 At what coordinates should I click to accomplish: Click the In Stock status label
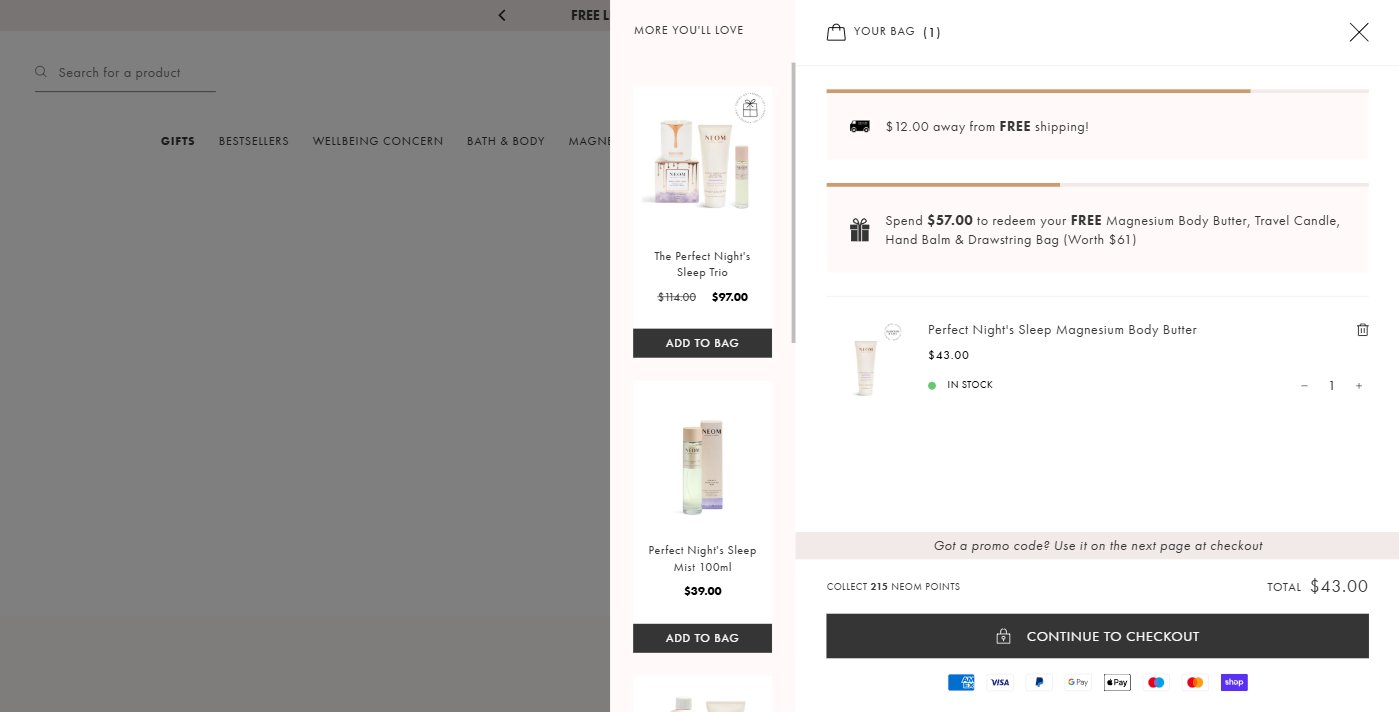point(970,385)
